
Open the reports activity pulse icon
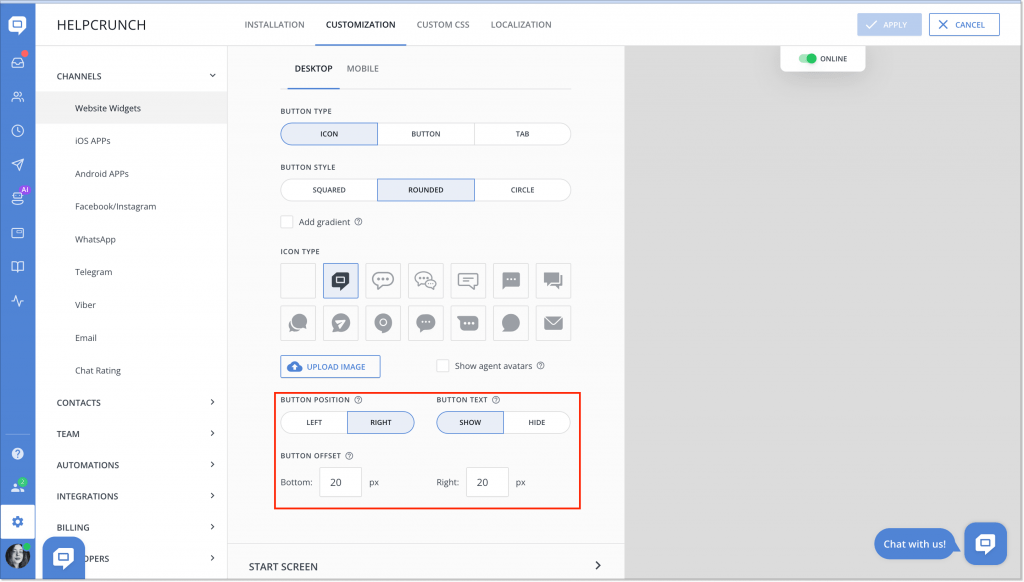tap(18, 300)
